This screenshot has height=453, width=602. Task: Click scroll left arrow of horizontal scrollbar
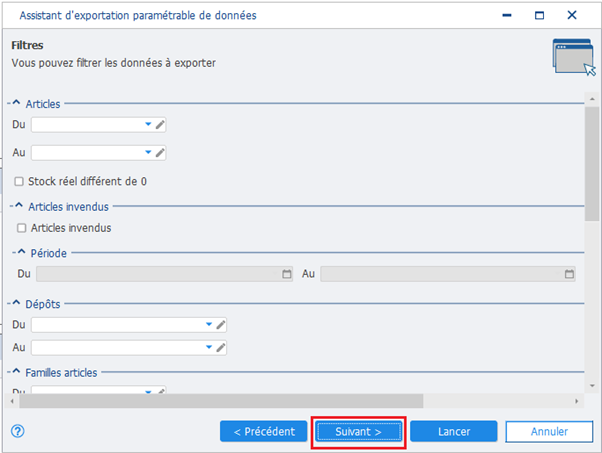coord(13,401)
